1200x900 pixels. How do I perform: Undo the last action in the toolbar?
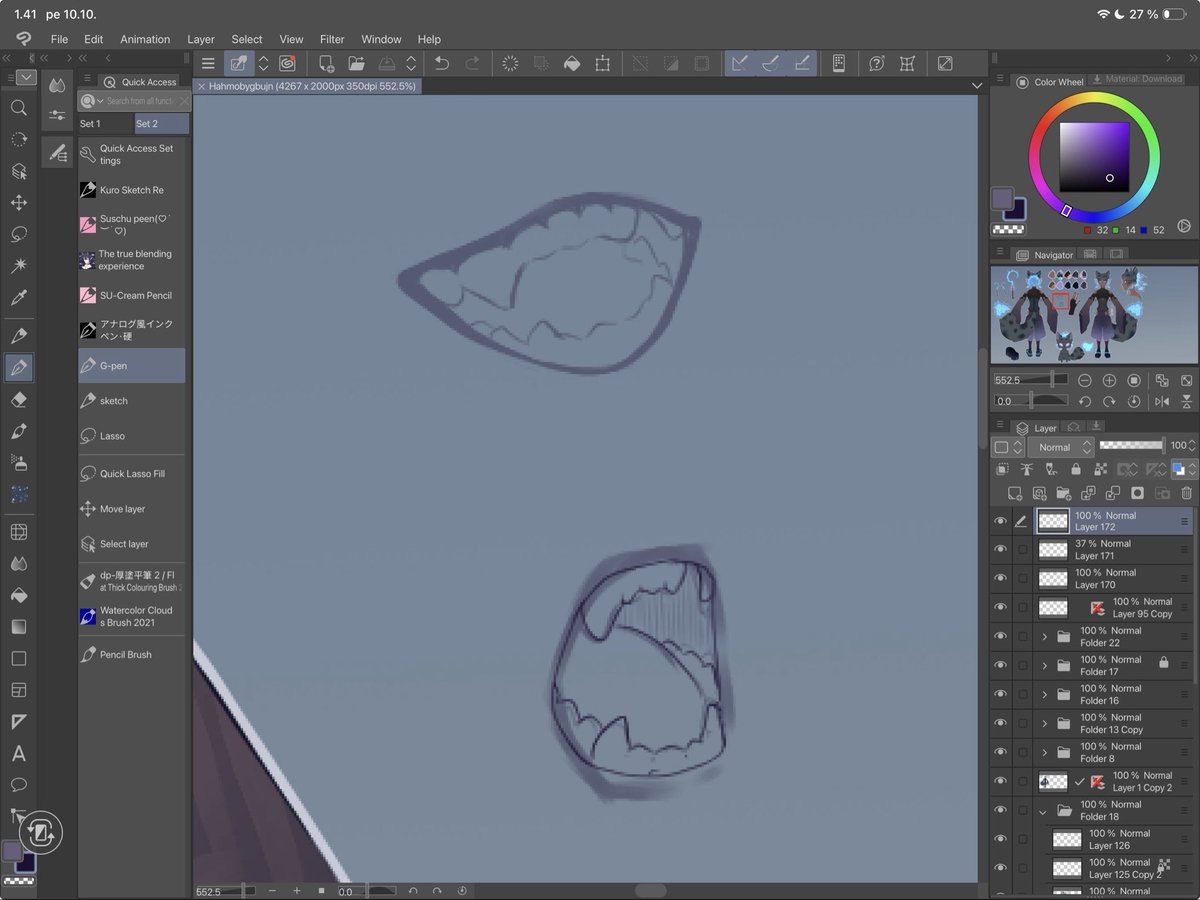(441, 62)
